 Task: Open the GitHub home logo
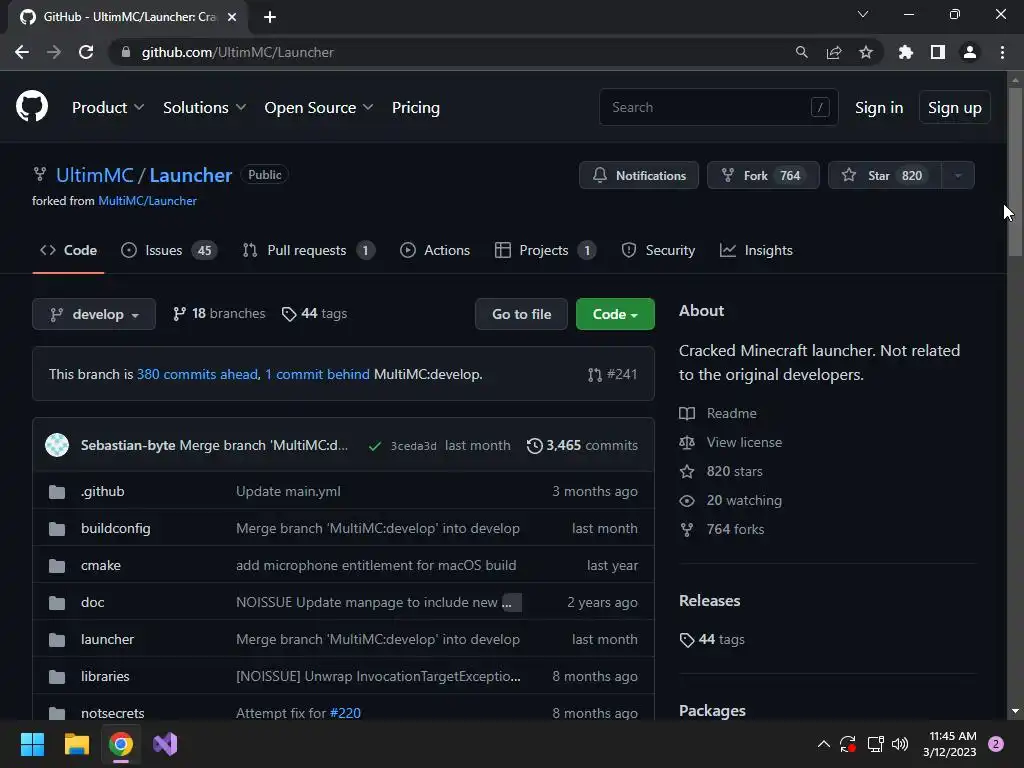(x=32, y=106)
